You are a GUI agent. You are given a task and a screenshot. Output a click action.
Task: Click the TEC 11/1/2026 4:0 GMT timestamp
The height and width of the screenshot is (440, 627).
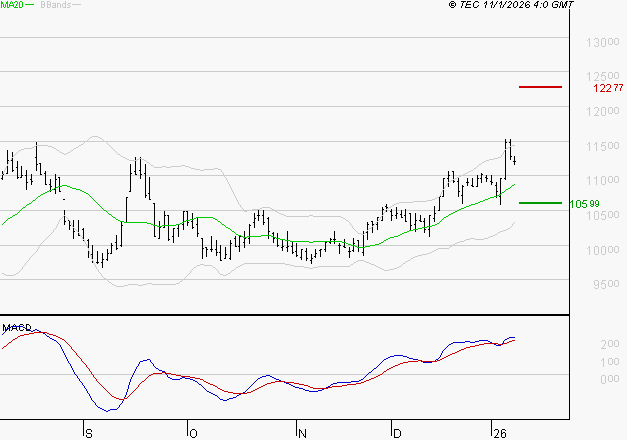point(511,4)
